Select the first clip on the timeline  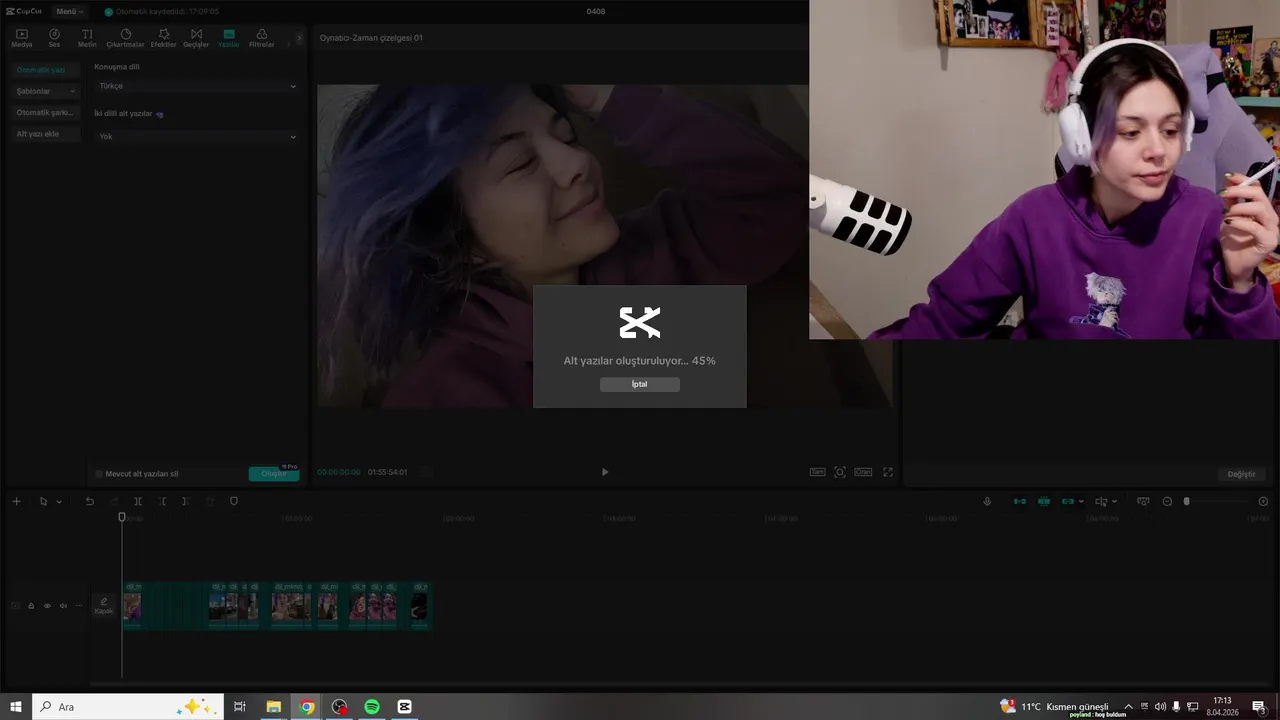coord(132,606)
